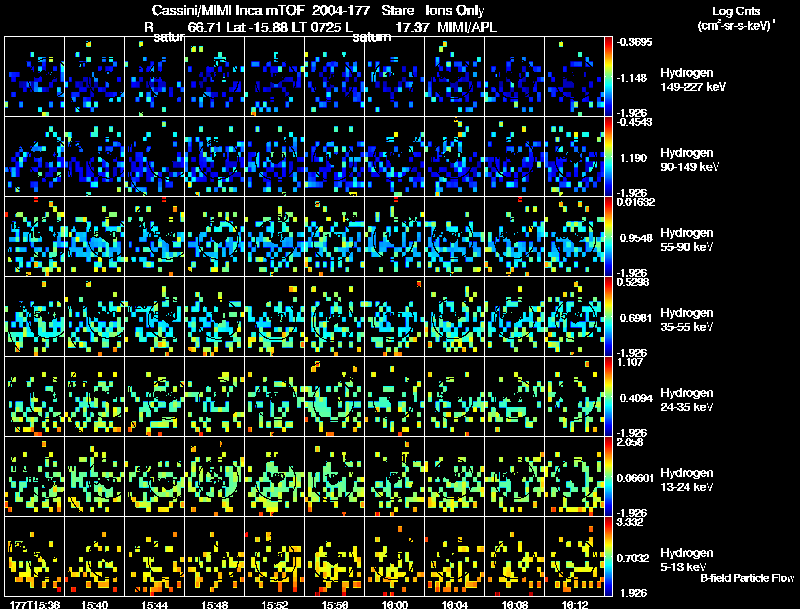Open the 149-227 keV image panel at 16:12
The image size is (800, 609).
574,77
